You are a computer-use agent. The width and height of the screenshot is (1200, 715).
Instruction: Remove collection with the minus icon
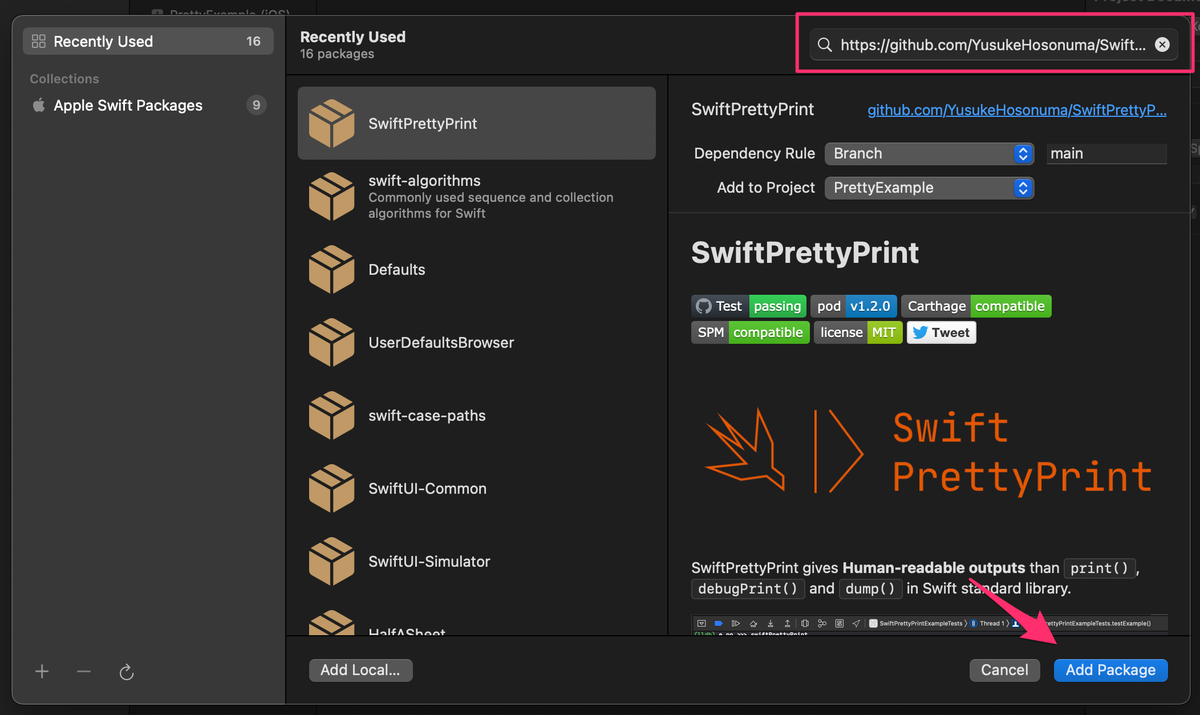click(84, 672)
